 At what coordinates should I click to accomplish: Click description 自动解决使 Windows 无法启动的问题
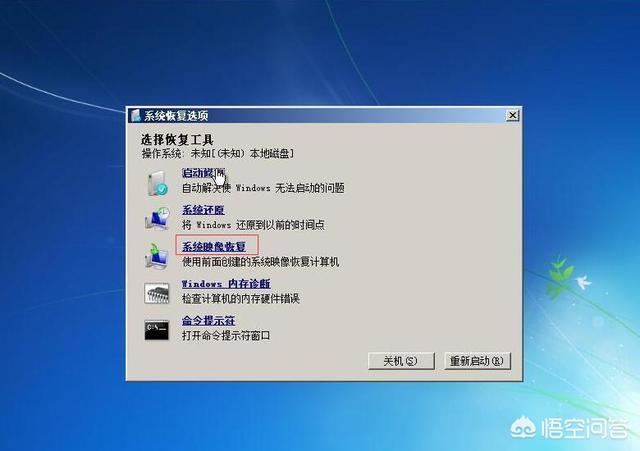(x=263, y=188)
